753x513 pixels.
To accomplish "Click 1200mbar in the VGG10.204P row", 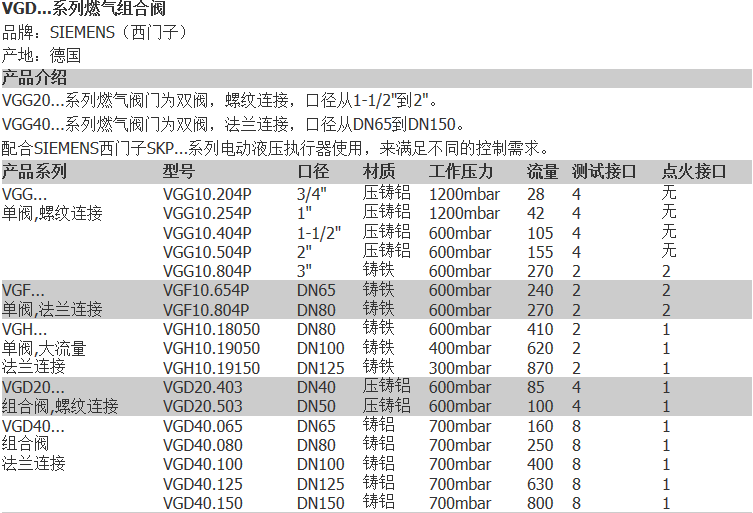I will (464, 194).
